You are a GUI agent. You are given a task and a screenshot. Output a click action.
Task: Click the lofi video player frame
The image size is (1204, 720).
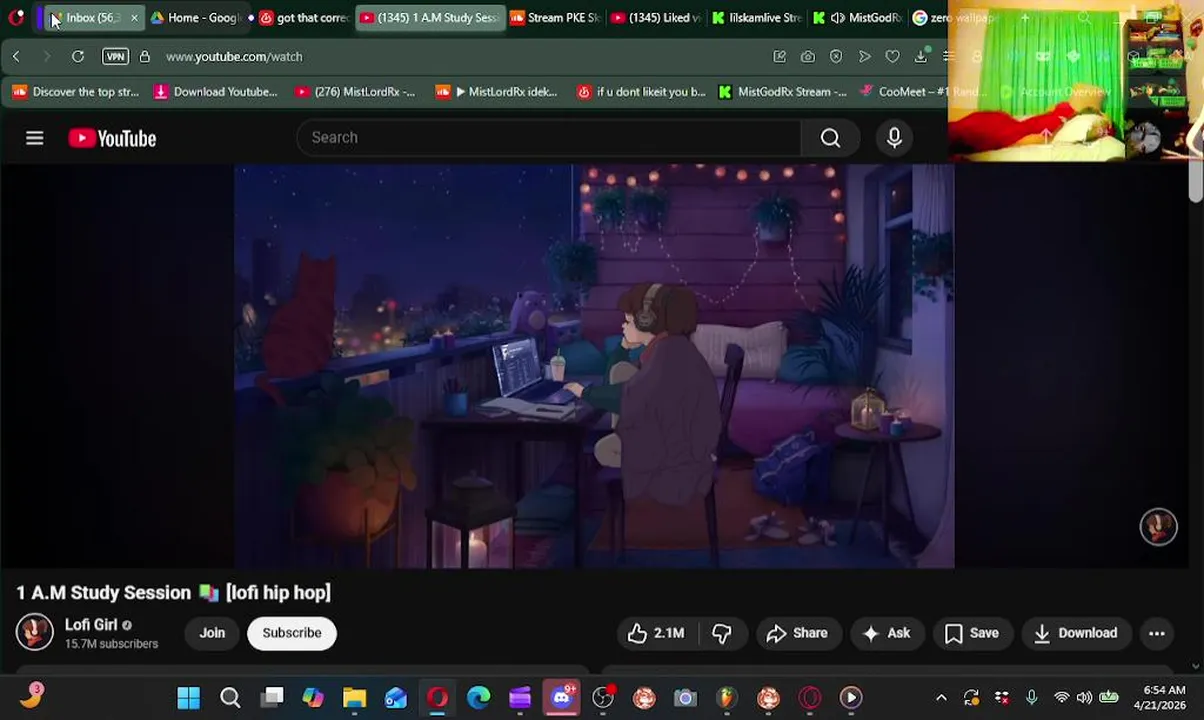[594, 366]
